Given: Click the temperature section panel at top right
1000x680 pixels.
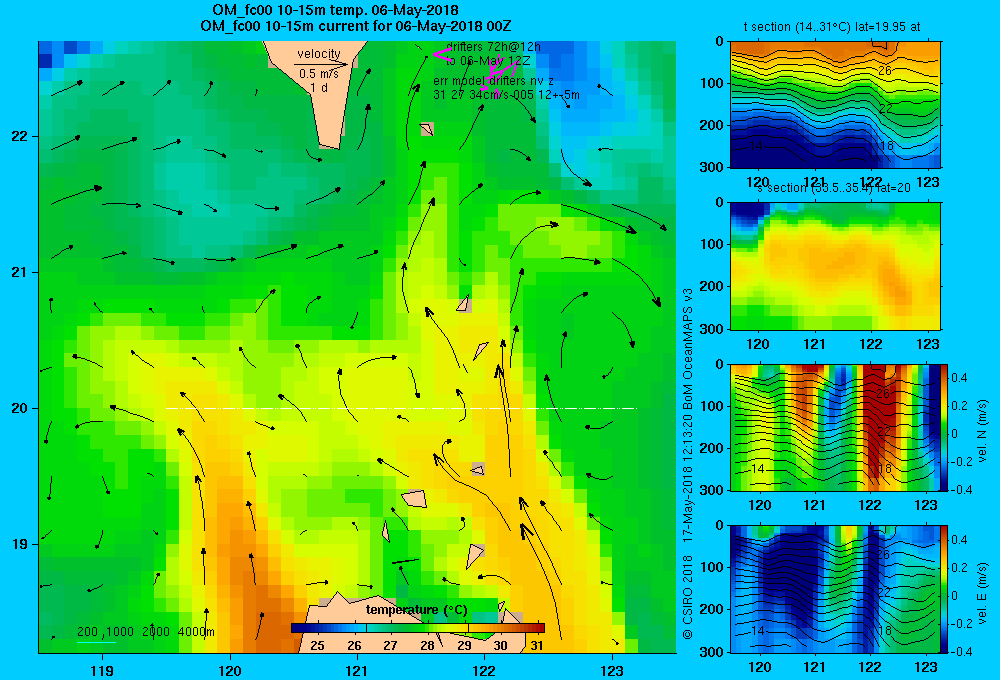Looking at the screenshot, I should pos(835,105).
